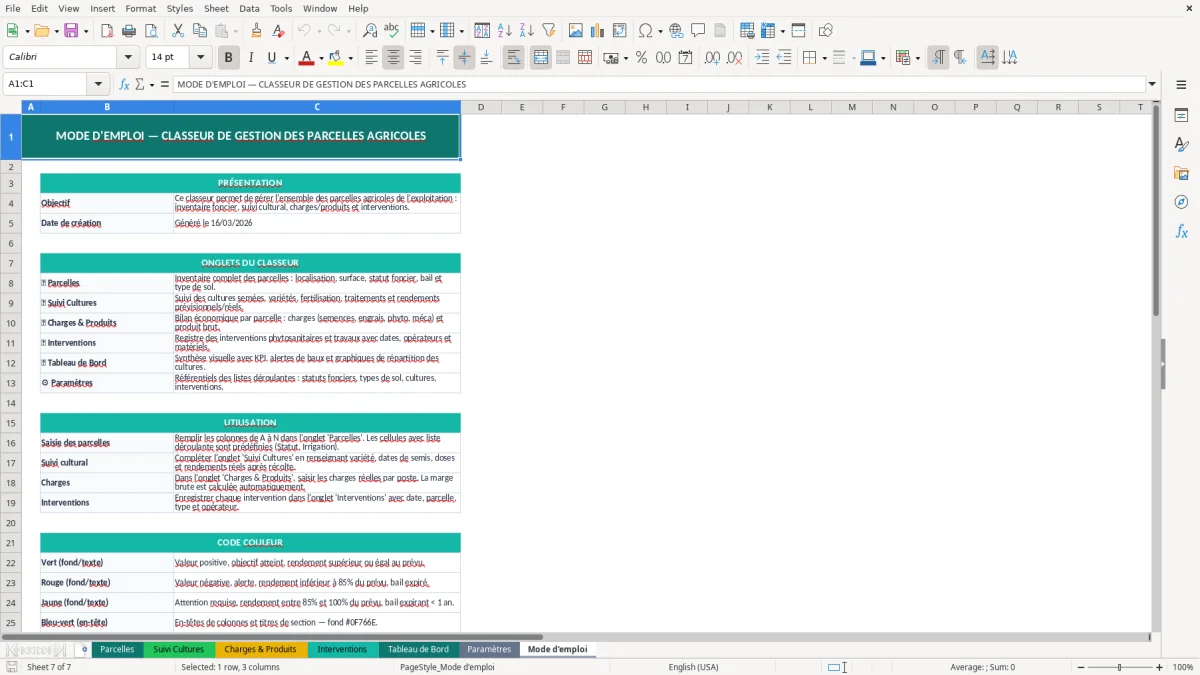The height and width of the screenshot is (675, 1200).
Task: Click the English (USA) language status
Action: 693,667
